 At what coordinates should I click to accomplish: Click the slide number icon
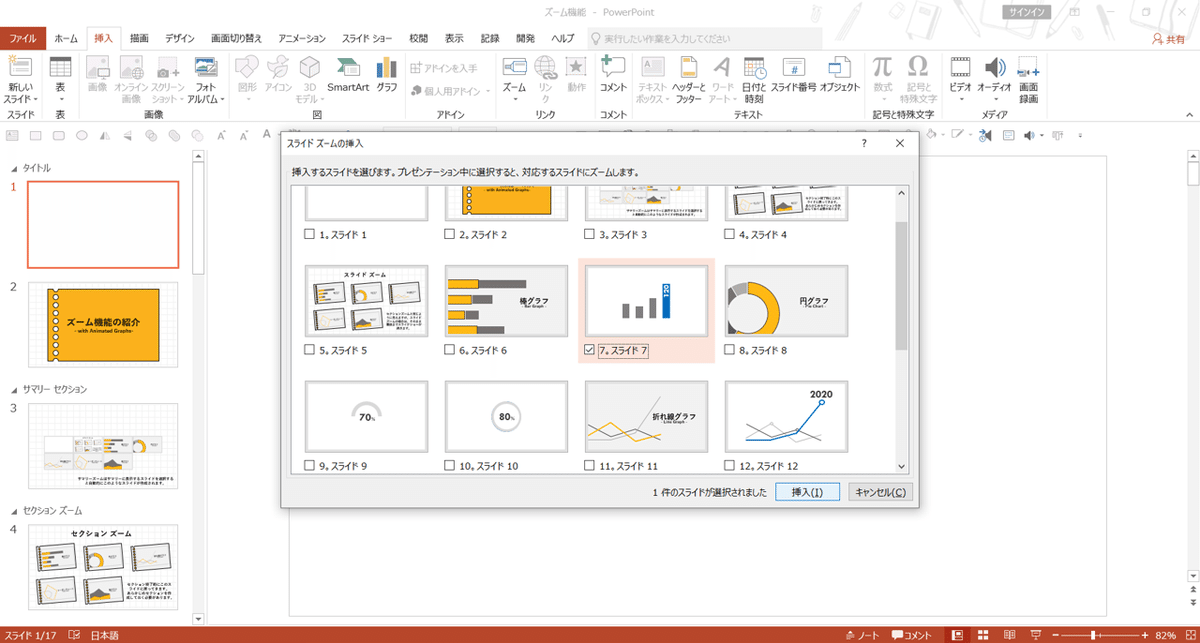793,67
